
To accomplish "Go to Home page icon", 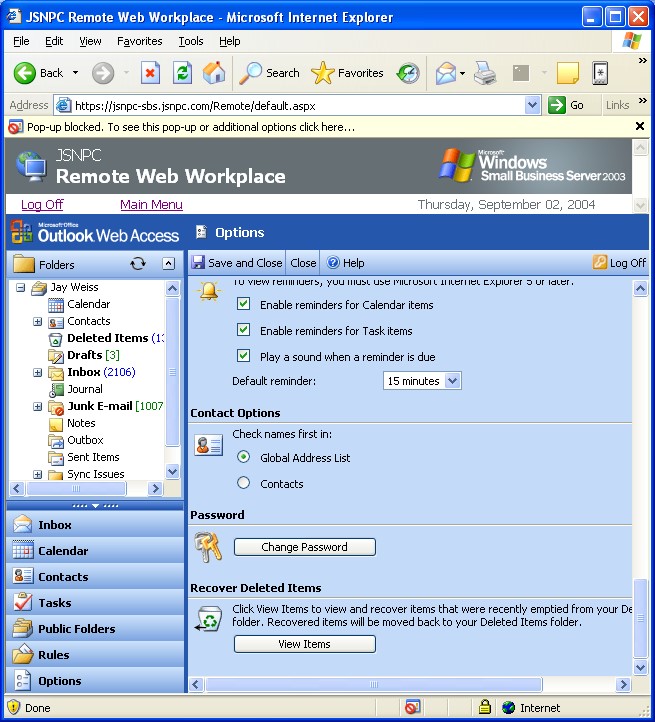I will (x=214, y=73).
